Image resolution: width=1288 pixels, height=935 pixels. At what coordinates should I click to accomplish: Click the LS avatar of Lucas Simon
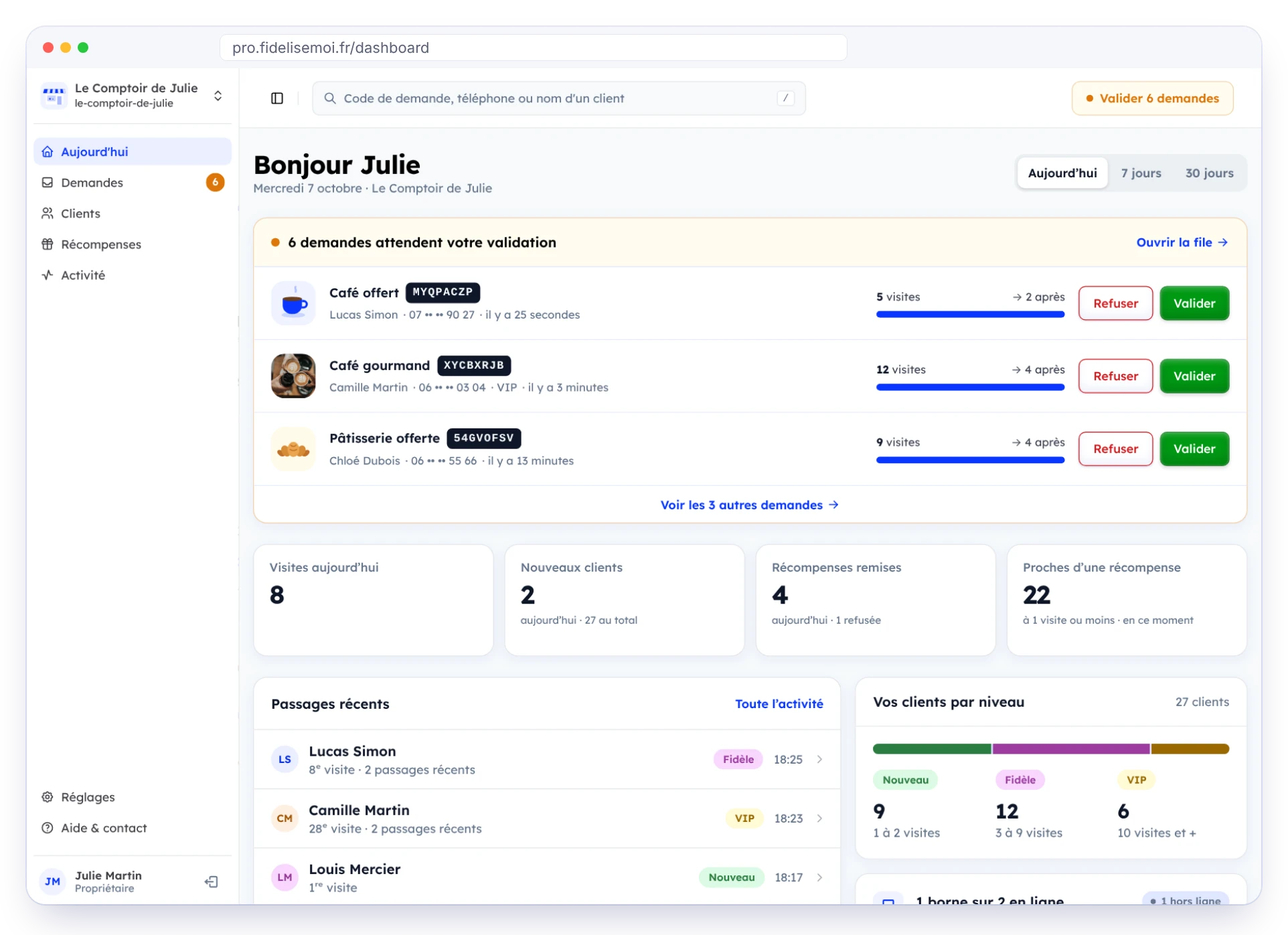click(x=285, y=760)
